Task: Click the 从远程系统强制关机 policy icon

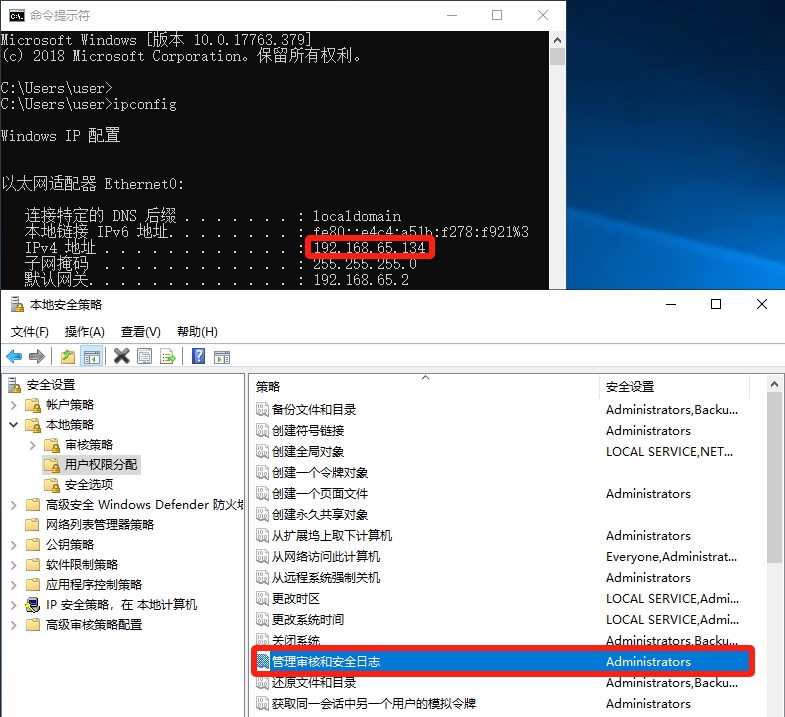Action: pos(262,577)
